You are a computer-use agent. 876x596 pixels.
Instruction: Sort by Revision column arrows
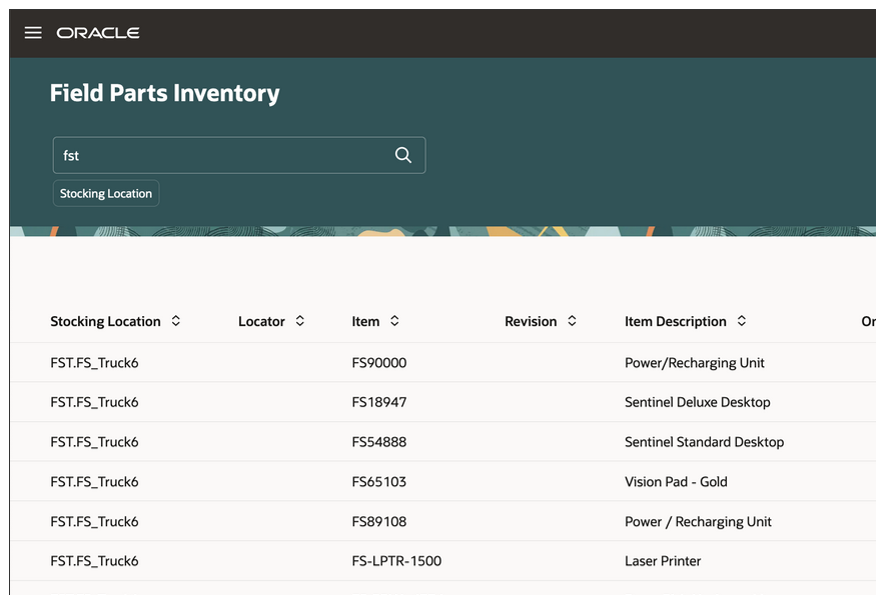pyautogui.click(x=572, y=321)
